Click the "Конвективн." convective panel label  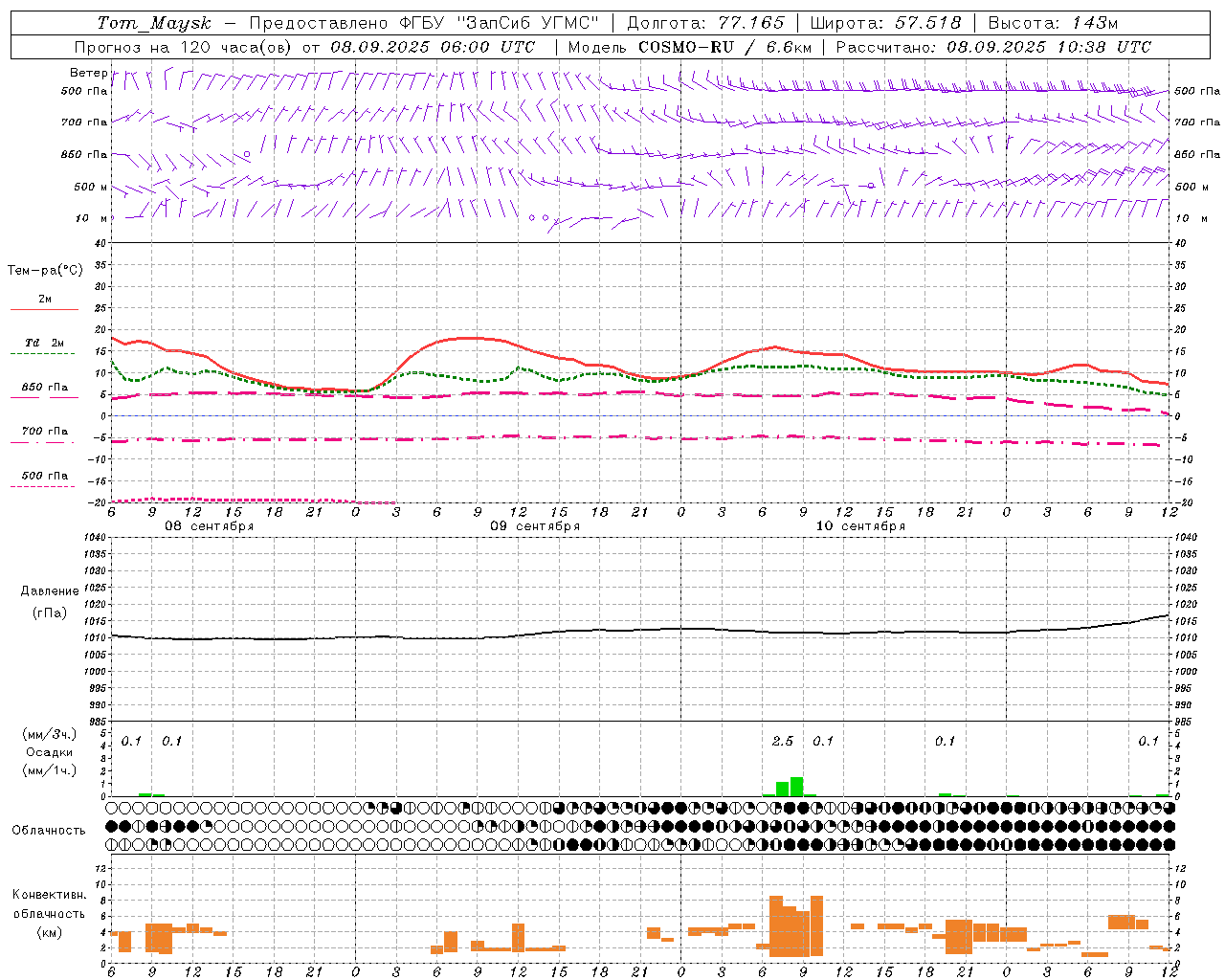(50, 895)
